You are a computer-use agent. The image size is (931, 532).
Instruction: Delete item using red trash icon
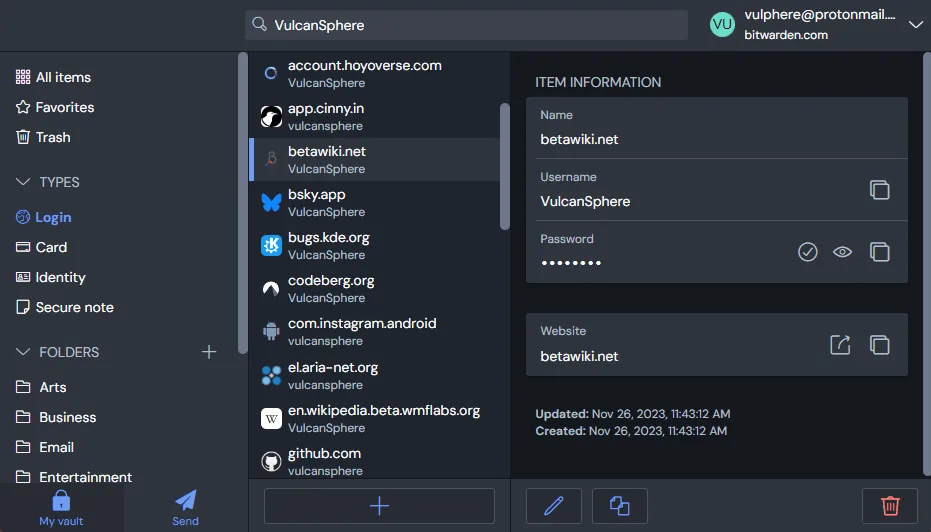(890, 506)
